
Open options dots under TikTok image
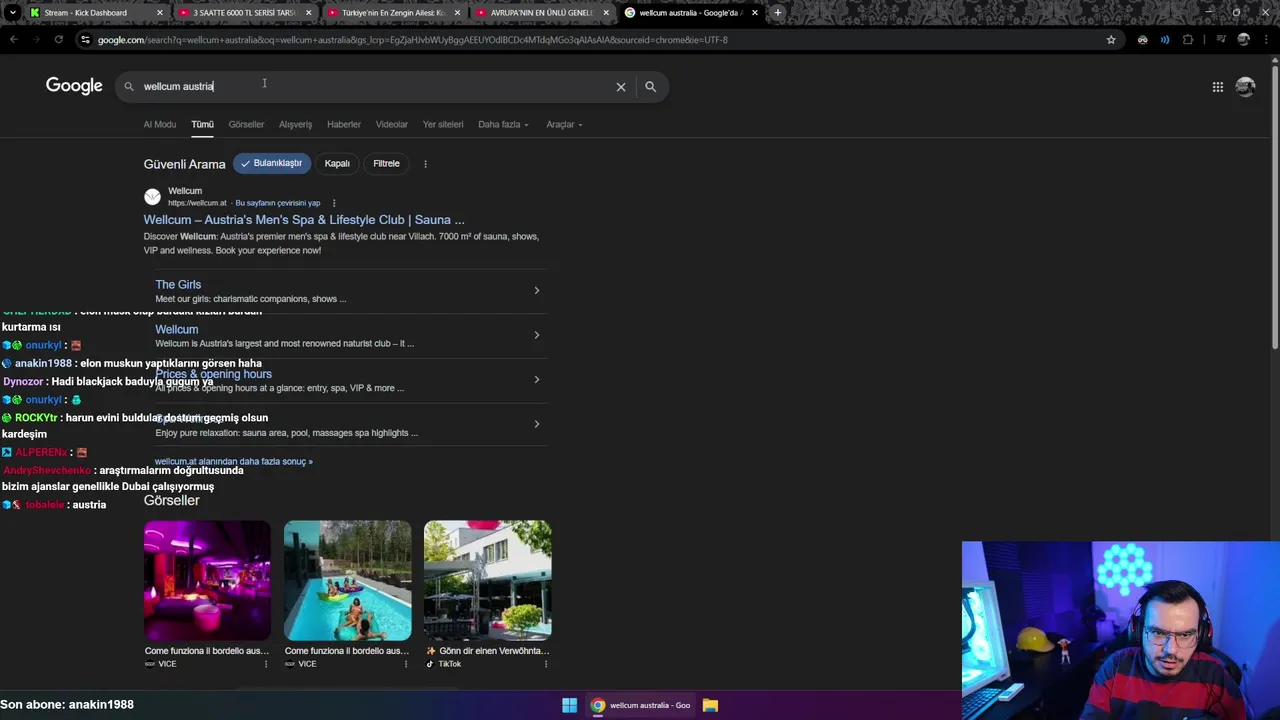point(546,664)
